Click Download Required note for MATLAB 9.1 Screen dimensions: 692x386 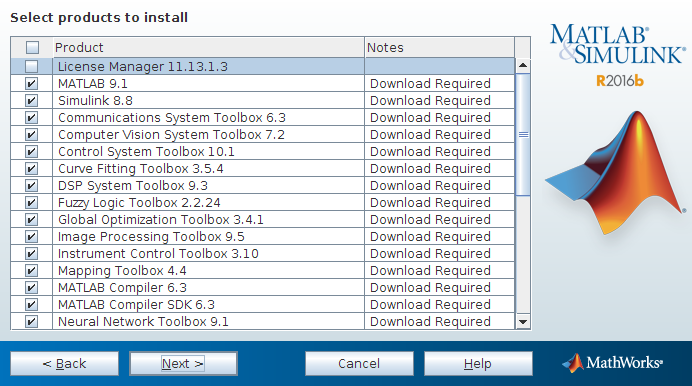pyautogui.click(x=430, y=83)
